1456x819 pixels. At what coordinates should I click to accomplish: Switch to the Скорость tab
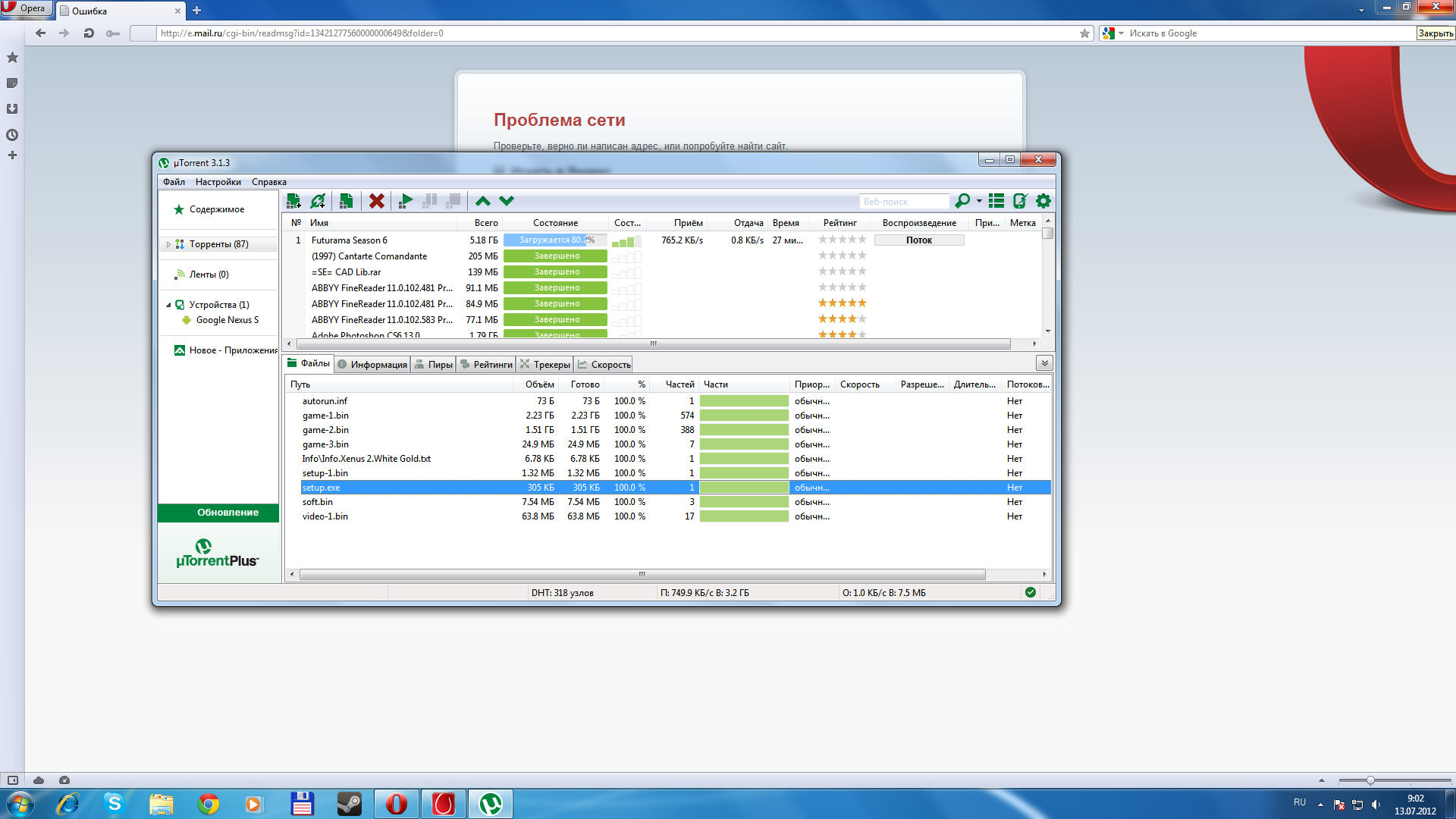click(604, 365)
